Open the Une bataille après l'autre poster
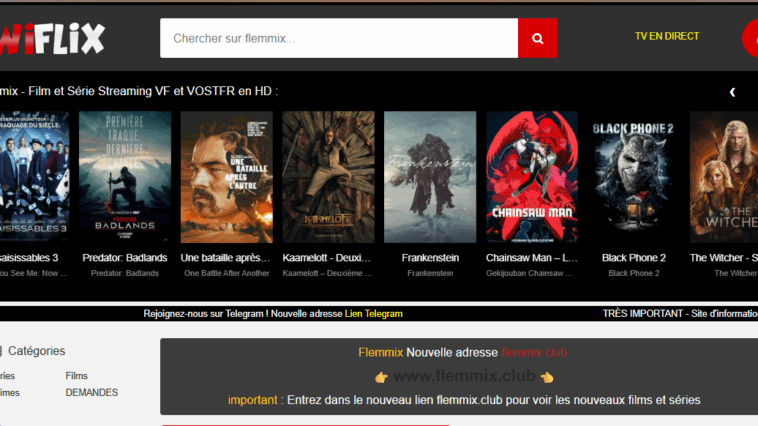 click(x=227, y=177)
